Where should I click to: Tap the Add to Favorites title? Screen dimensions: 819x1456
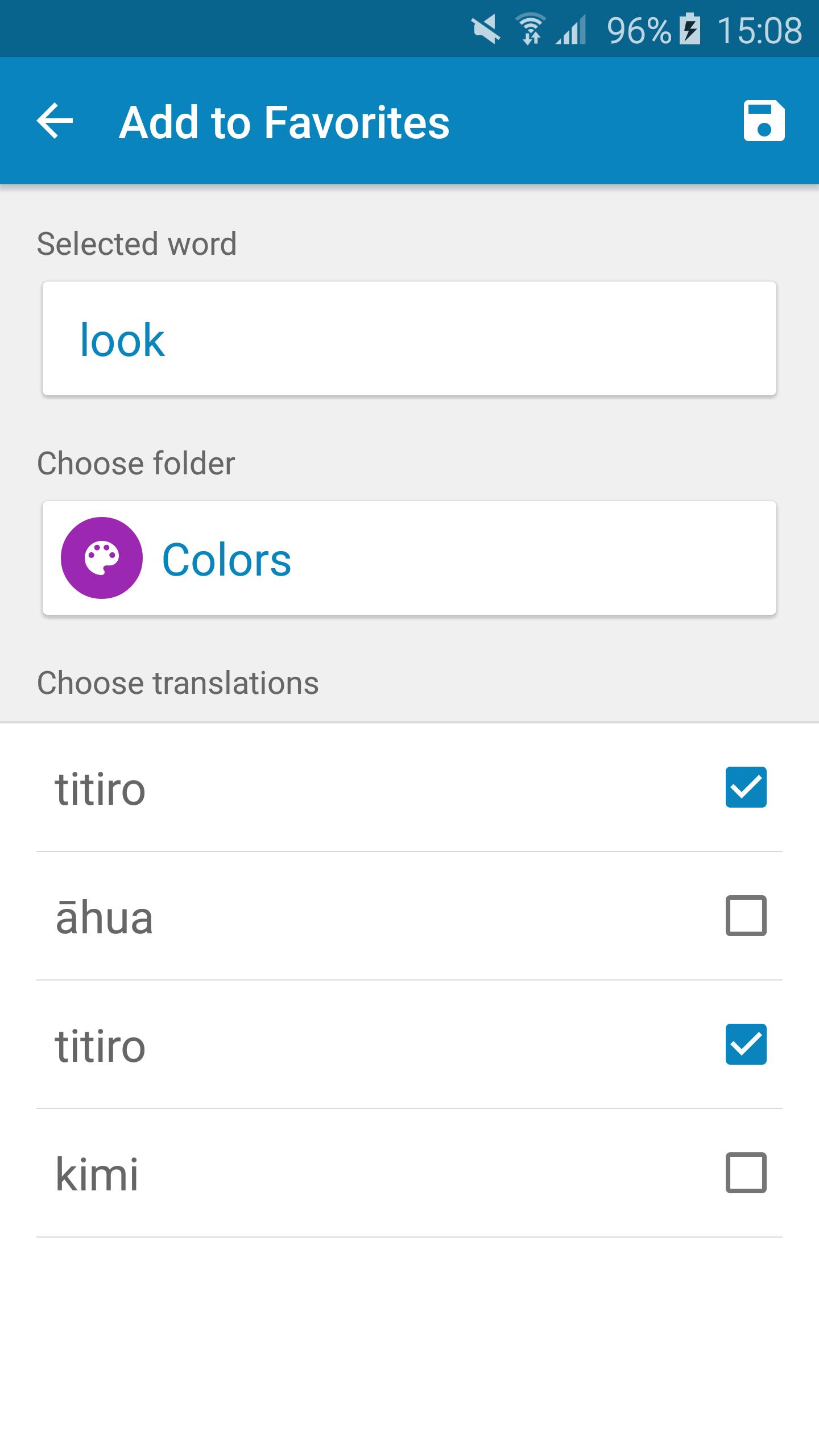[x=284, y=122]
